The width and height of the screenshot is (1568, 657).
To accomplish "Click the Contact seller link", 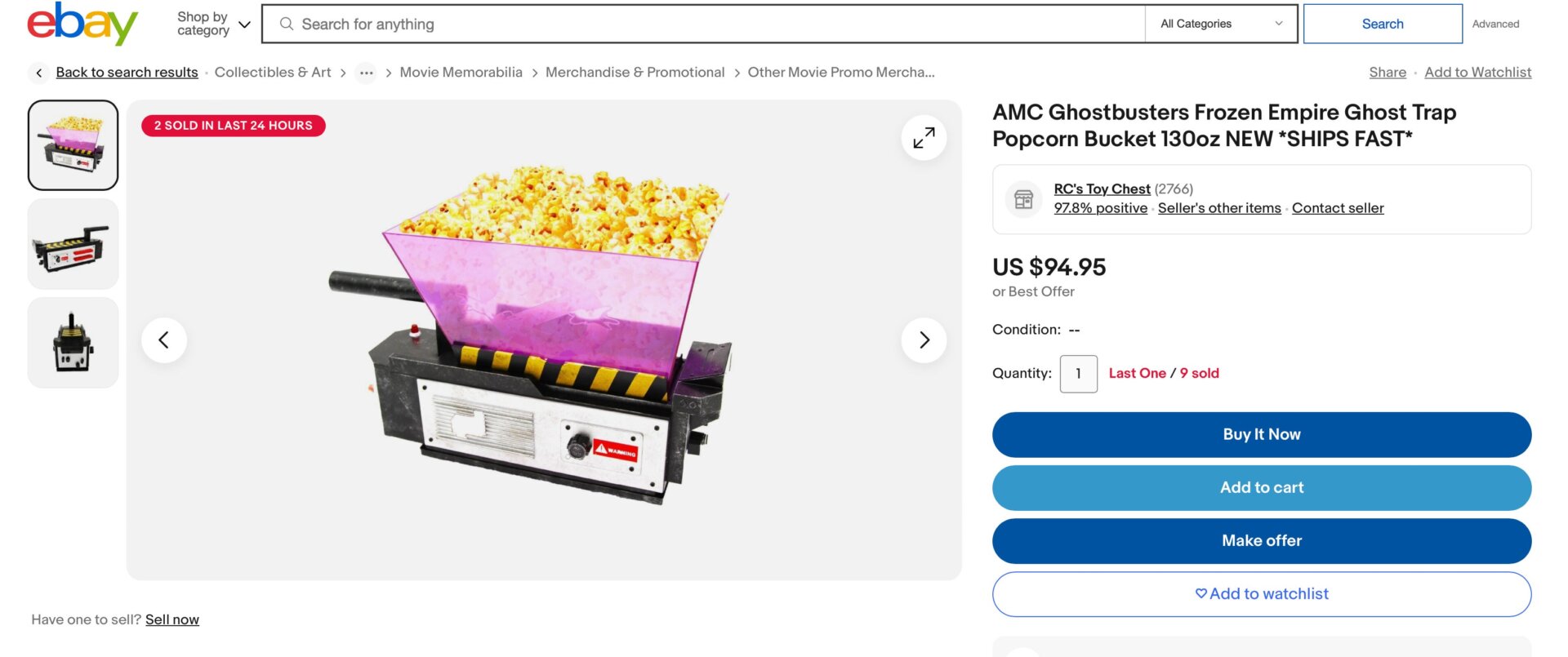I will point(1337,208).
